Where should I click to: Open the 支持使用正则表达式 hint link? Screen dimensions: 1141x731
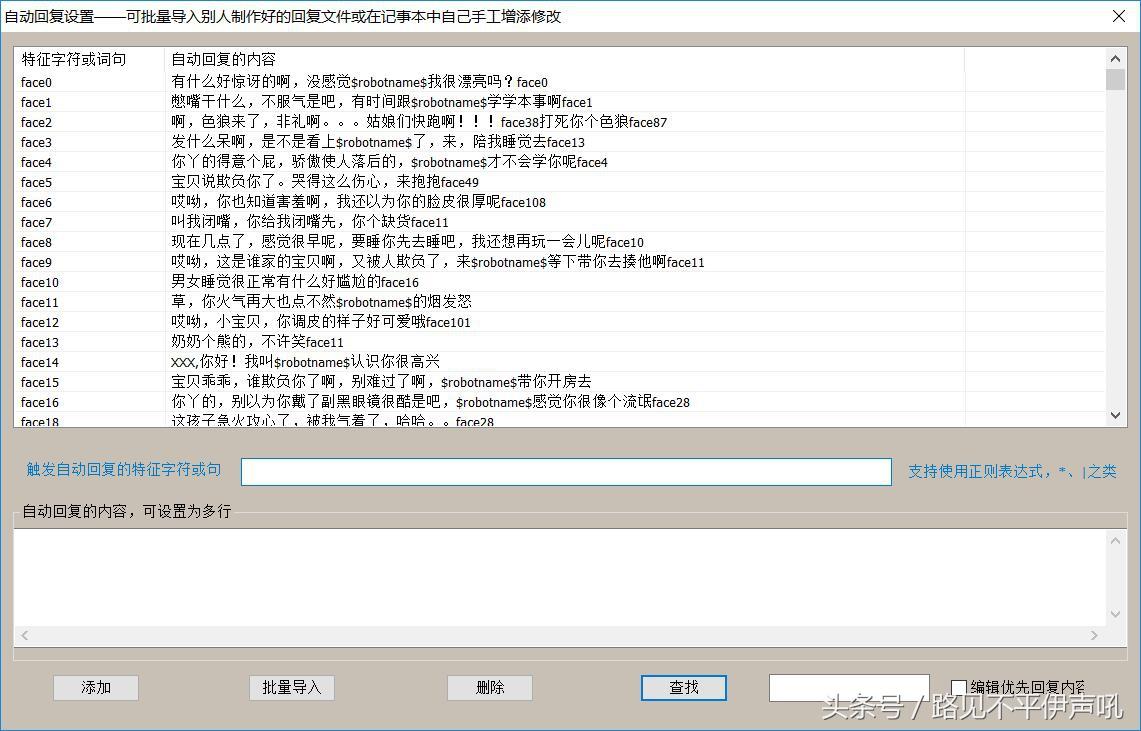coord(1011,471)
